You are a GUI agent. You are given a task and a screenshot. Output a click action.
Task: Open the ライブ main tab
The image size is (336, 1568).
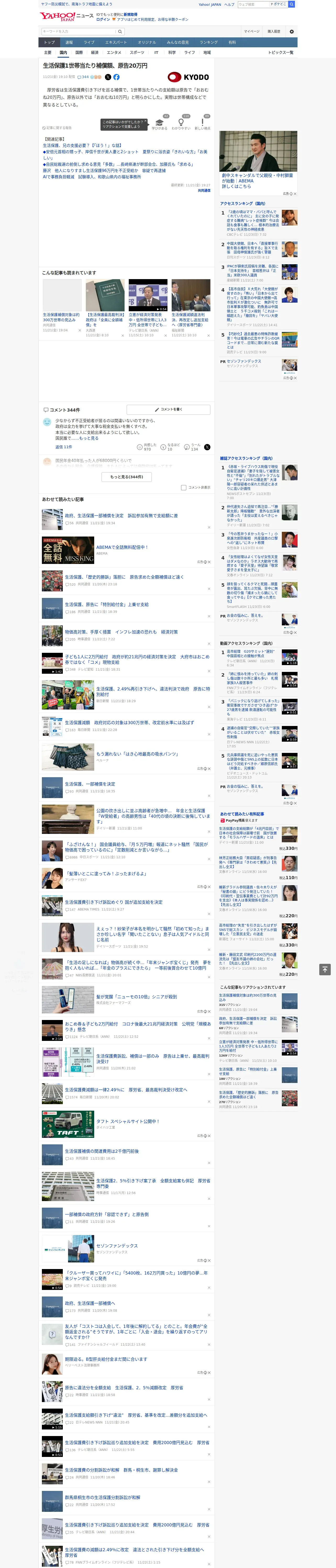click(89, 43)
